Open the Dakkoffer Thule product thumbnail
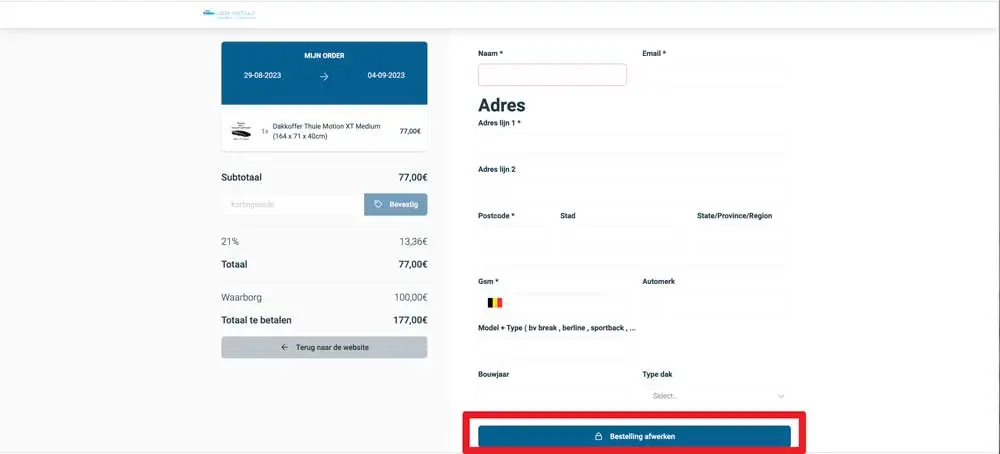 tap(241, 131)
